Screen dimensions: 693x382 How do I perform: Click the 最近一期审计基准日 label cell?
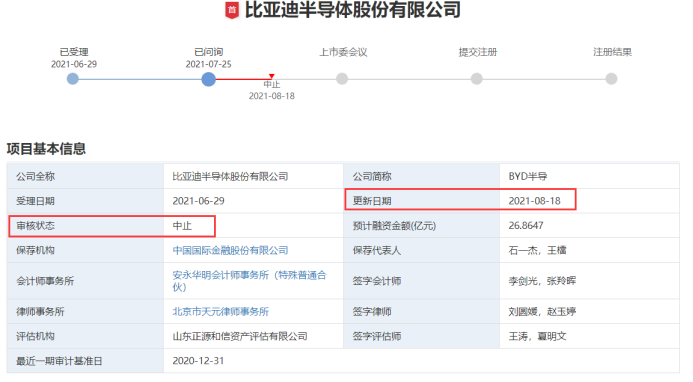click(85, 361)
